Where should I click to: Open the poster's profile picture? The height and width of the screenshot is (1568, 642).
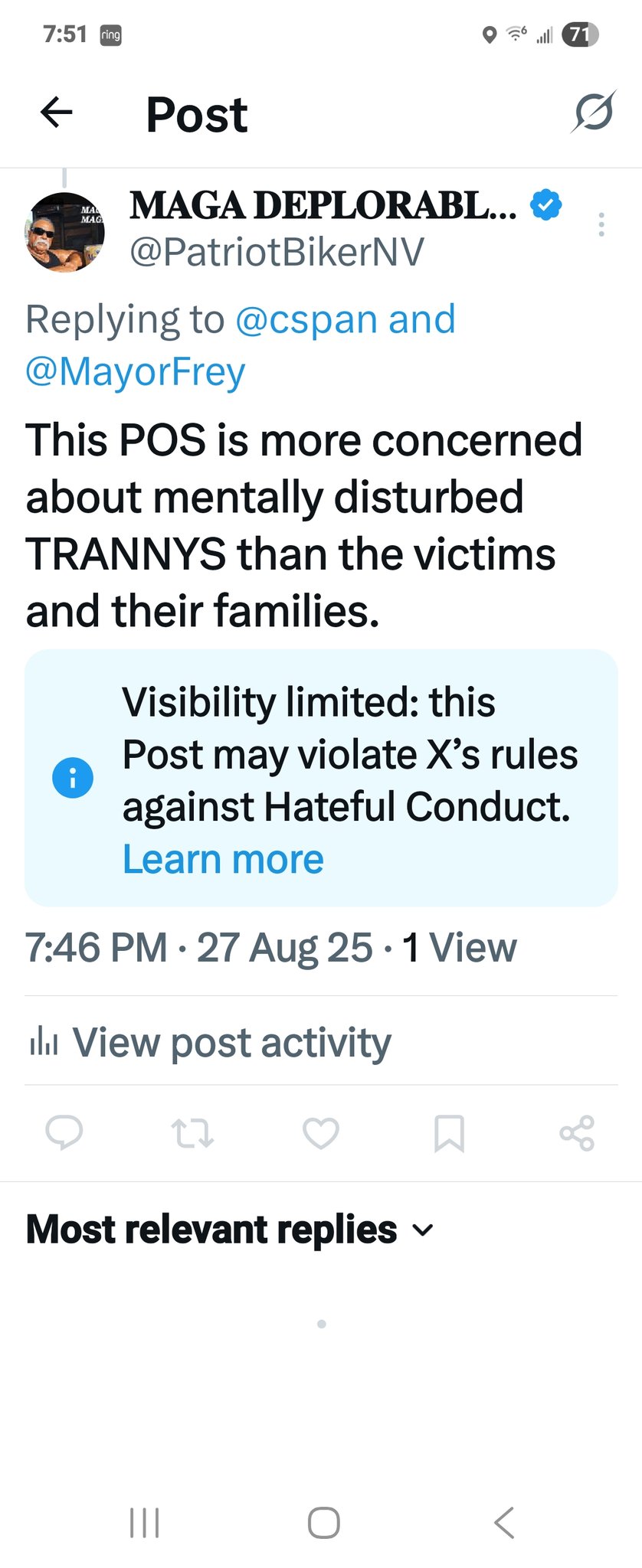click(66, 233)
